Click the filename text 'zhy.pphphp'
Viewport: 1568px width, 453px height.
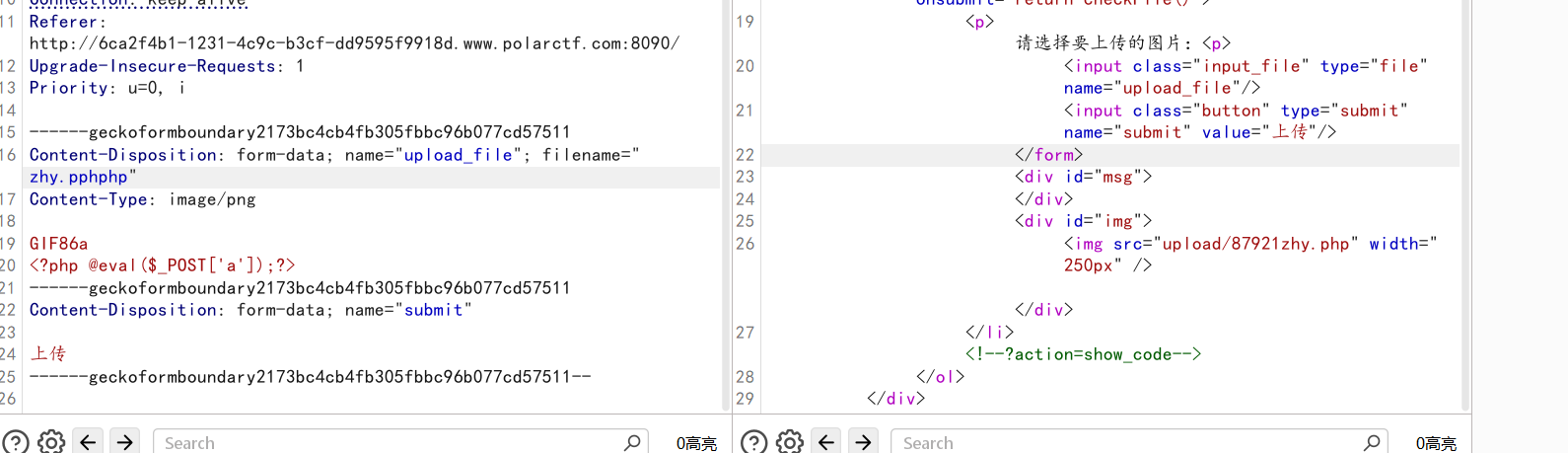[79, 177]
